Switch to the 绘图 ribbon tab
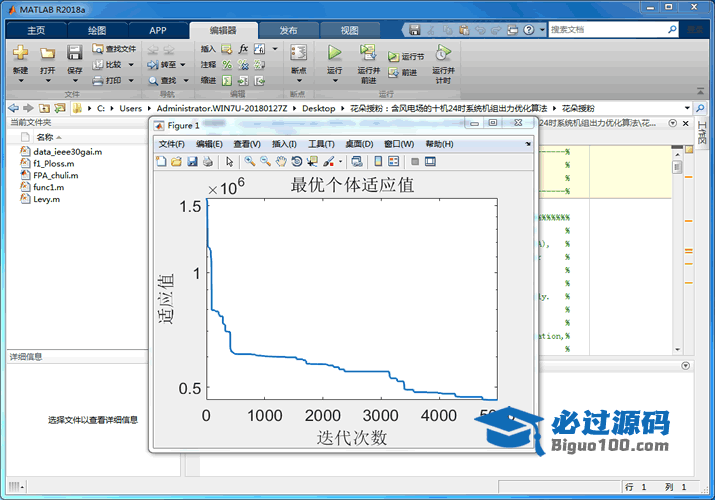 tap(97, 31)
